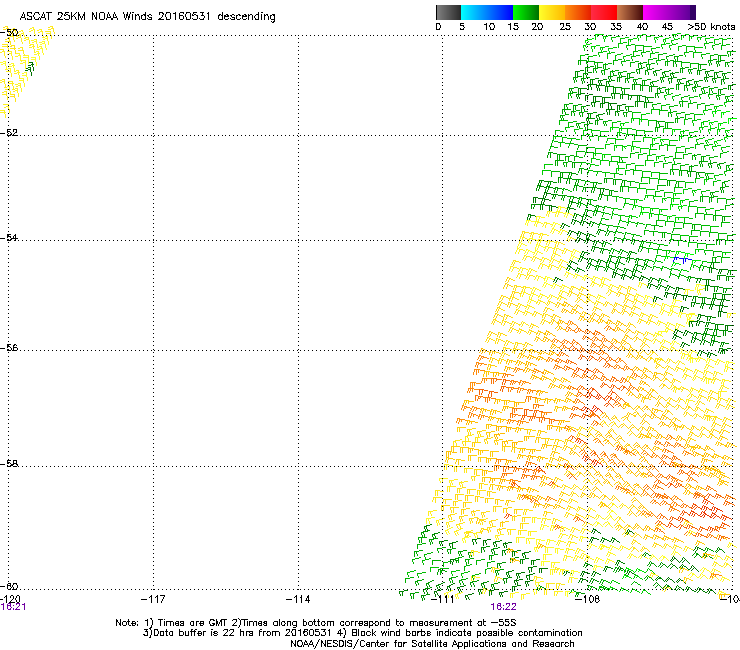Image resolution: width=740 pixels, height=650 pixels.
Task: Click the purple time stamp 16:21
Action: 13,607
